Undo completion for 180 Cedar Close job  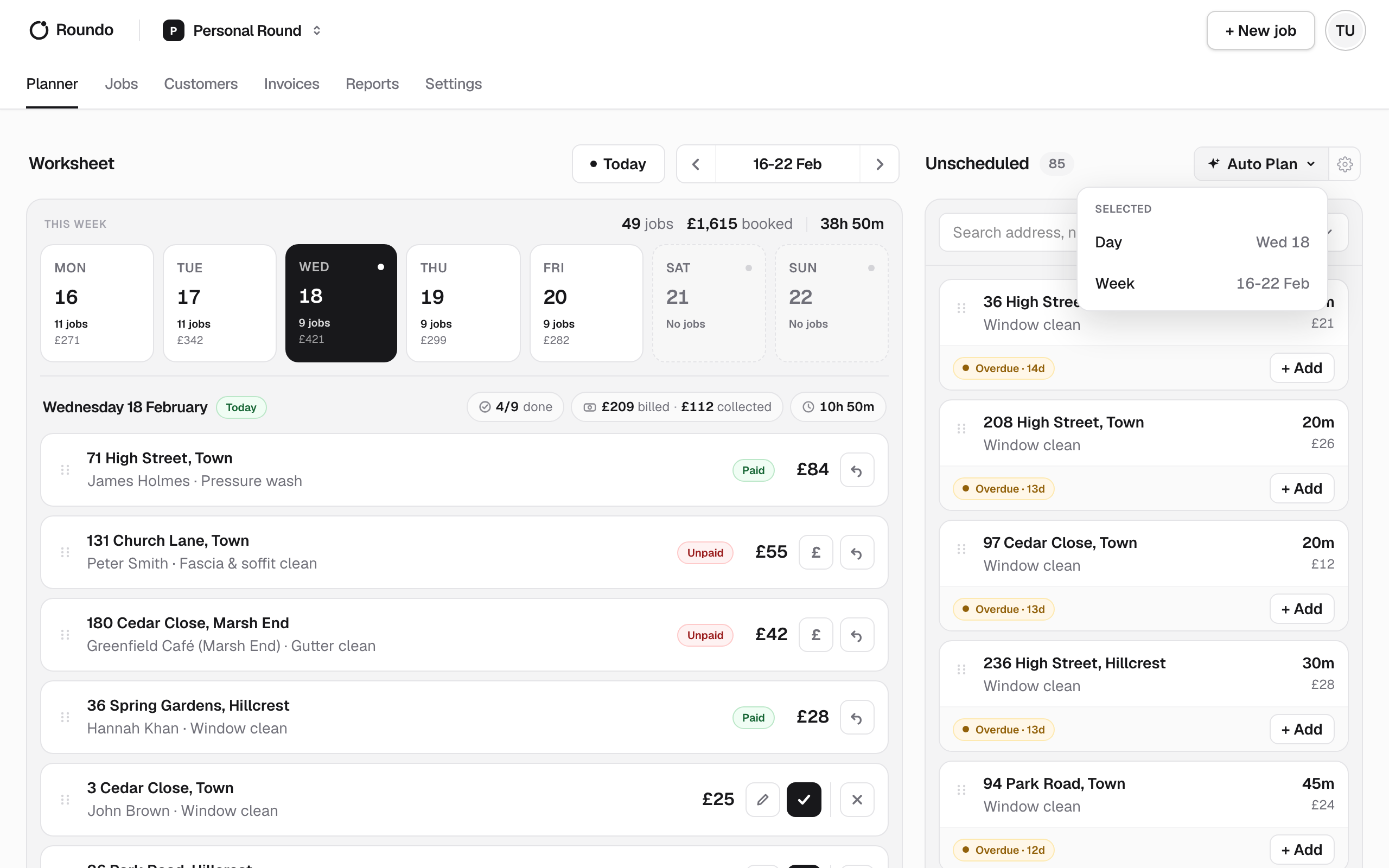[857, 635]
